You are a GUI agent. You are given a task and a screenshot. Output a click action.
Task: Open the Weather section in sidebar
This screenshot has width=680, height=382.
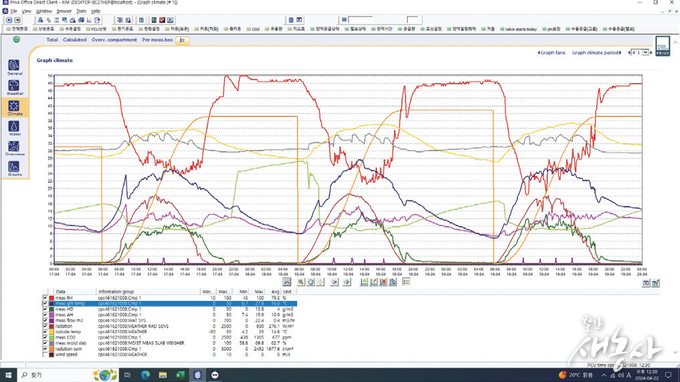14,87
